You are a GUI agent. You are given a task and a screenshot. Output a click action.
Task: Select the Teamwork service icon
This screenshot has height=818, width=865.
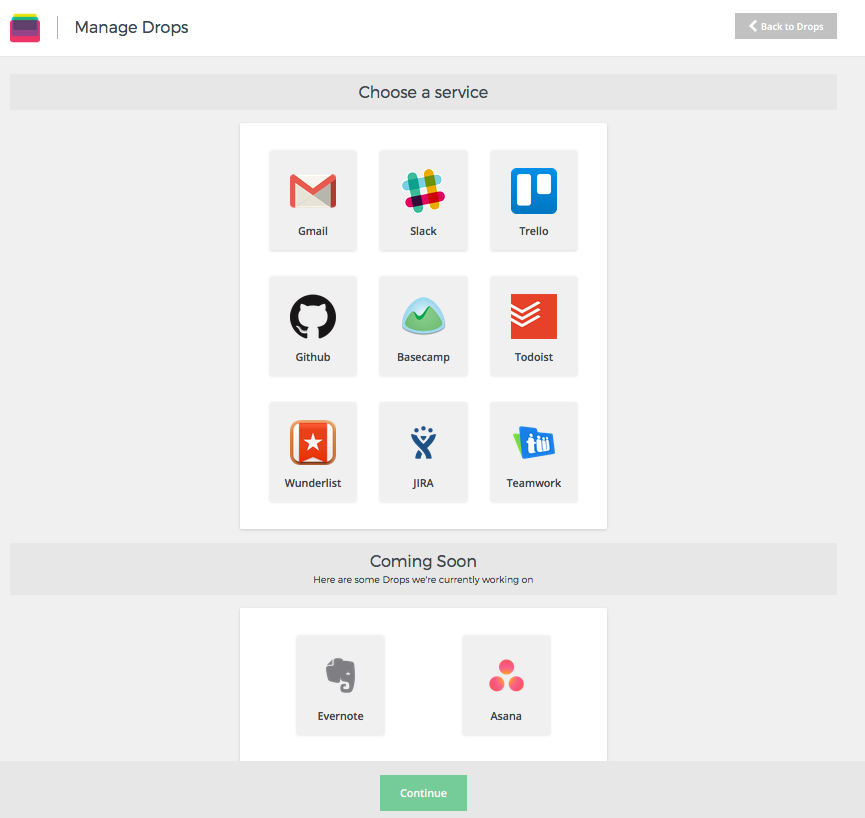pos(533,442)
